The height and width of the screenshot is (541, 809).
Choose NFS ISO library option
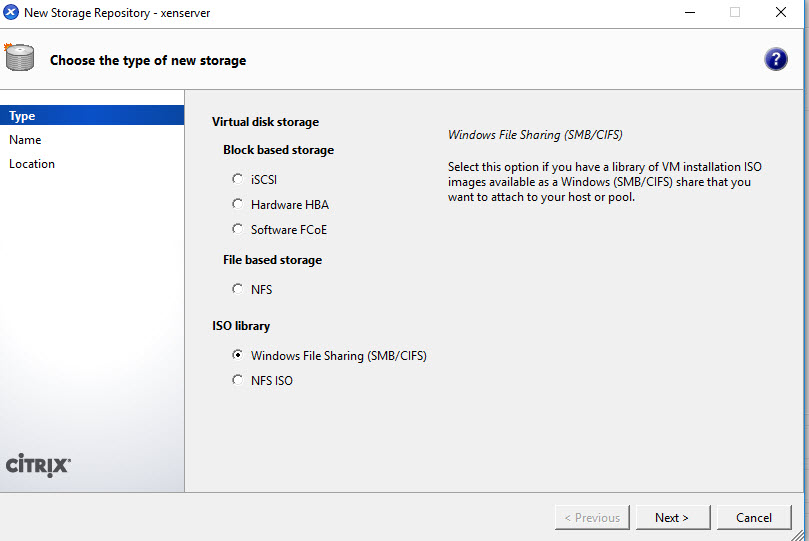[237, 380]
